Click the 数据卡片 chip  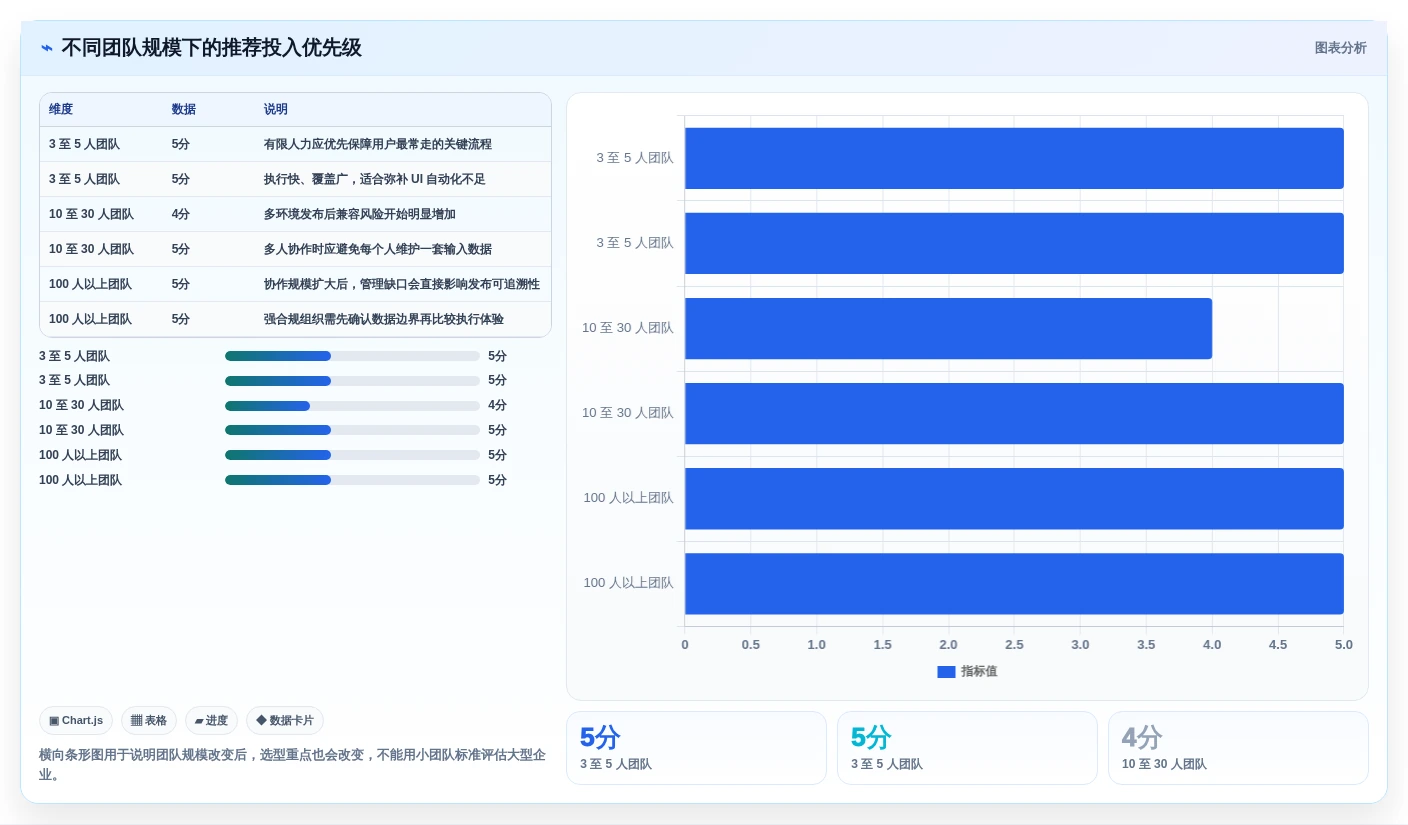click(285, 720)
